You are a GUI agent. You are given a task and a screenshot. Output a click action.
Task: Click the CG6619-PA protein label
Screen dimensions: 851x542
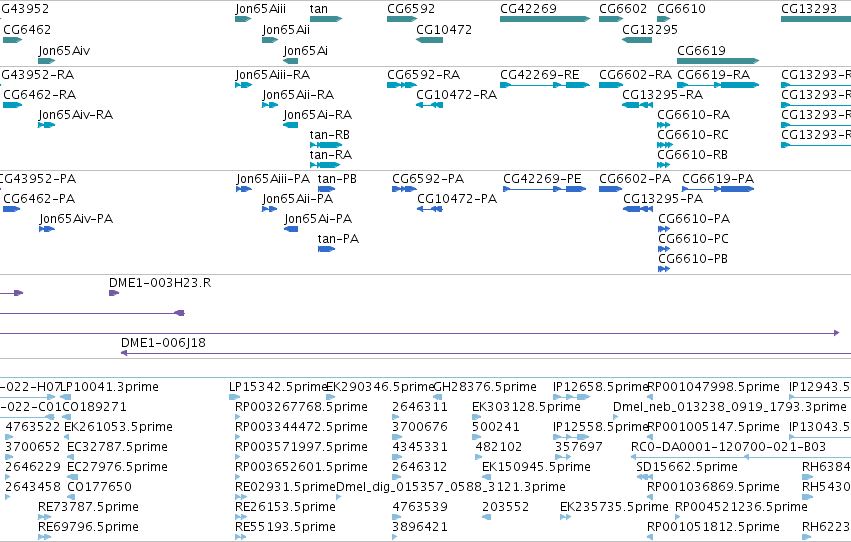pyautogui.click(x=717, y=178)
